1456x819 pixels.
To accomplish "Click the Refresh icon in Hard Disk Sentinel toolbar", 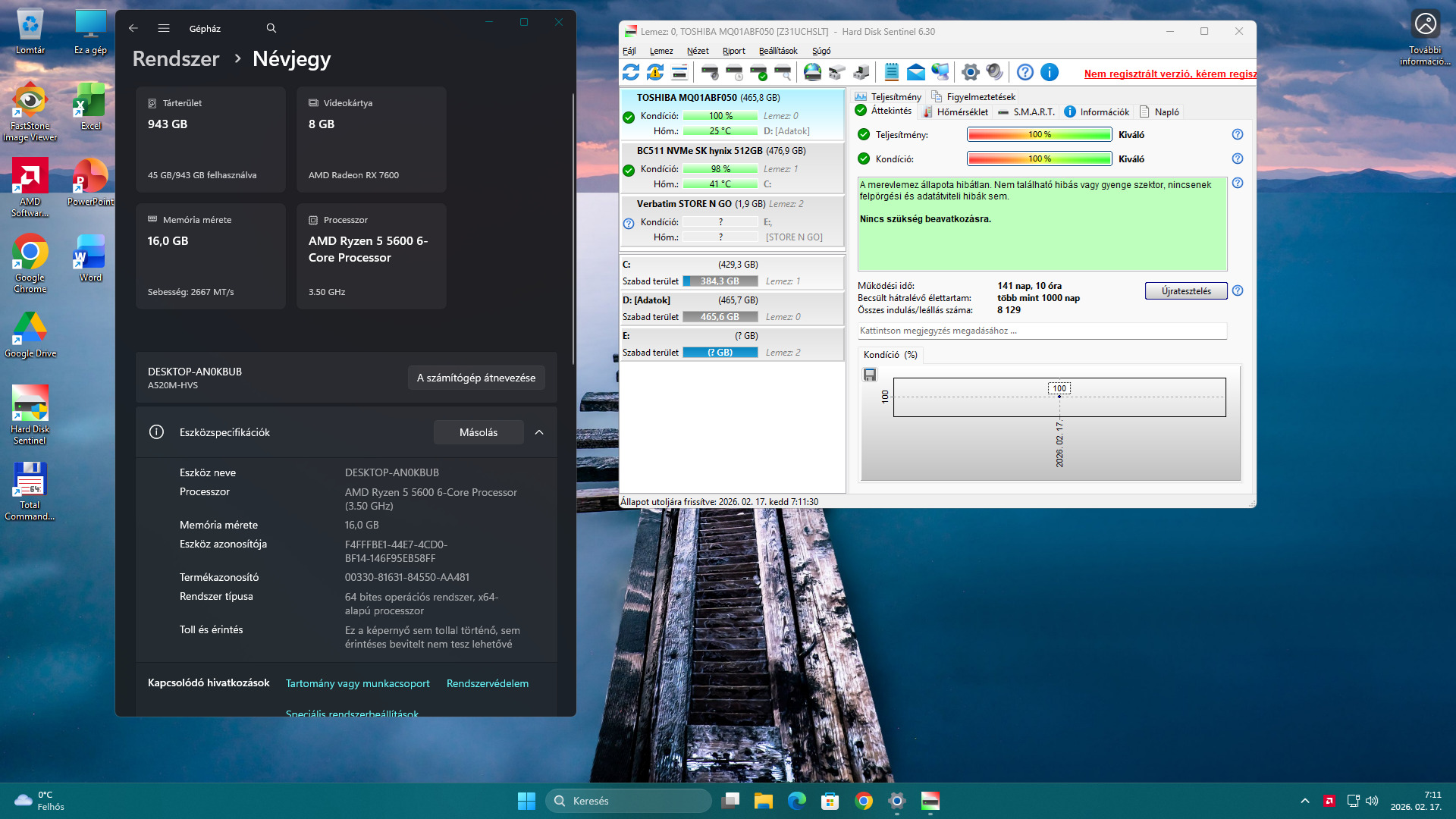I will tap(630, 72).
